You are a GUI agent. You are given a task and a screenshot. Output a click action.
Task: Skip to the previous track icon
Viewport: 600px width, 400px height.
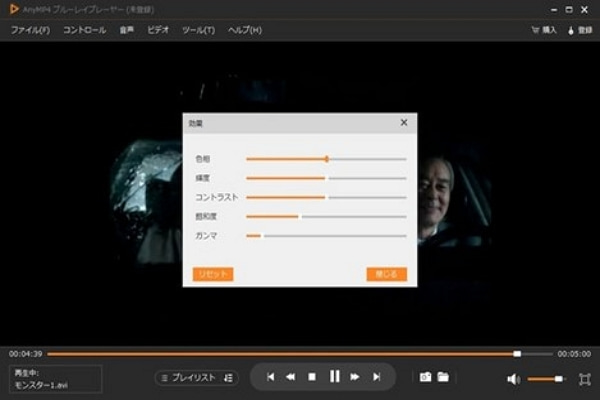(270, 377)
